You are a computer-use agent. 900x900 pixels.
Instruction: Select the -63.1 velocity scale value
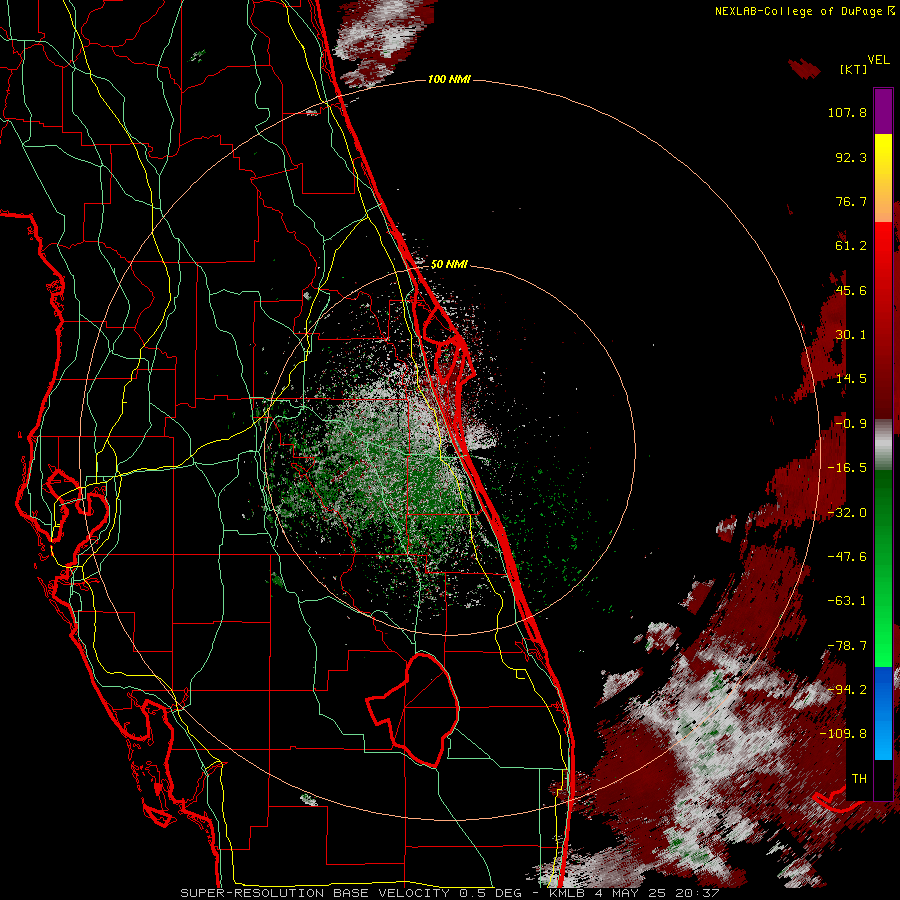tap(847, 601)
